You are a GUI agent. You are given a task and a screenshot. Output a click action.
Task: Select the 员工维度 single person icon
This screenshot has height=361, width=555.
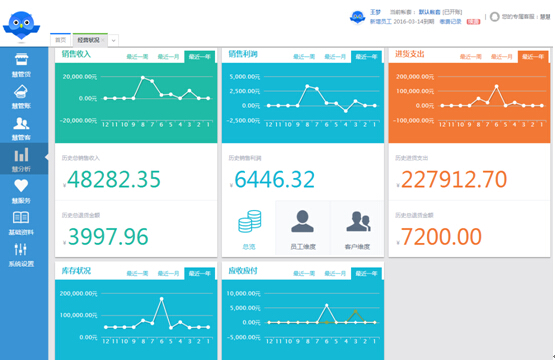tap(302, 221)
